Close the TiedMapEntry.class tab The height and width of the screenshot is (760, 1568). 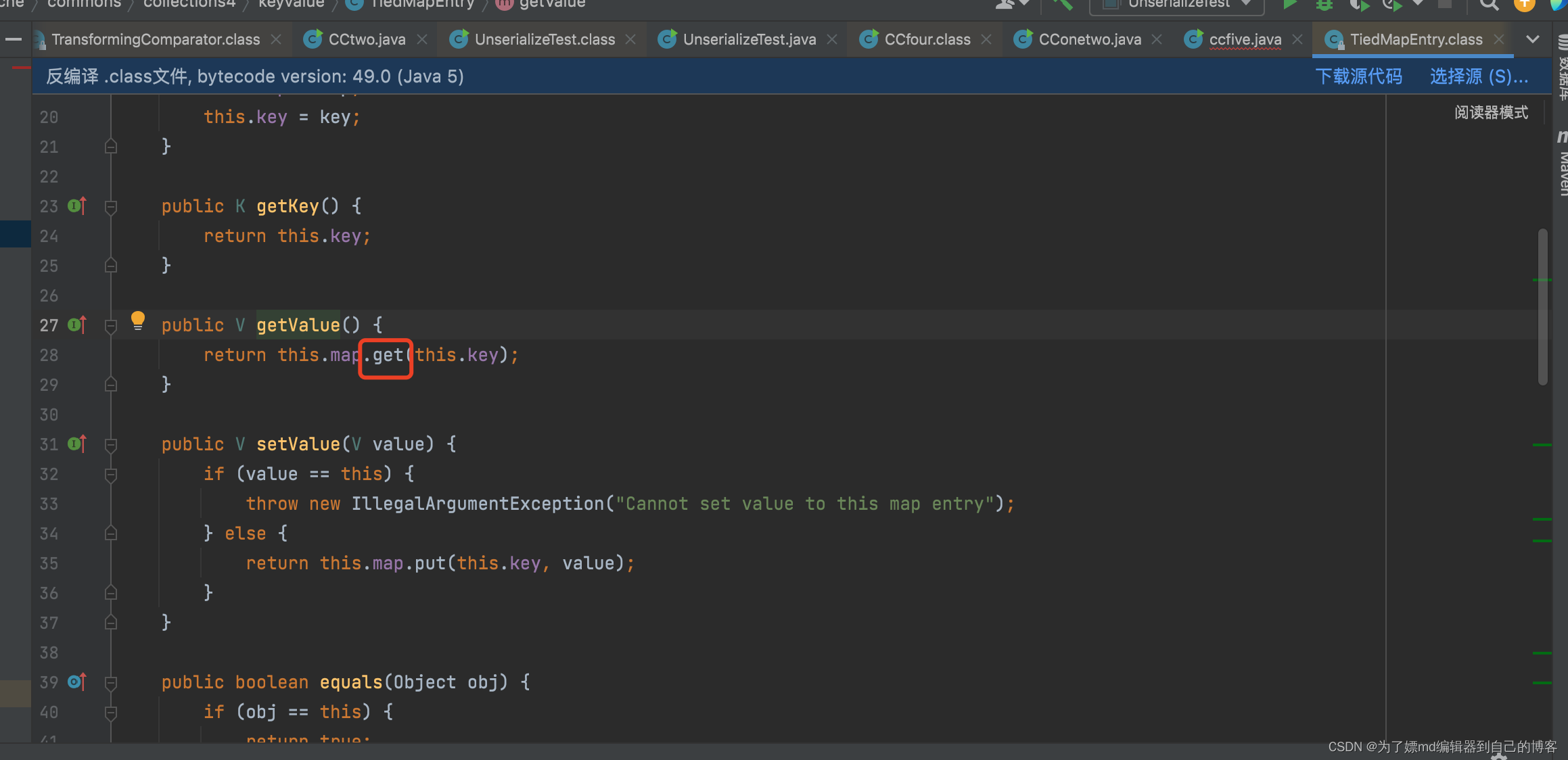[1499, 39]
